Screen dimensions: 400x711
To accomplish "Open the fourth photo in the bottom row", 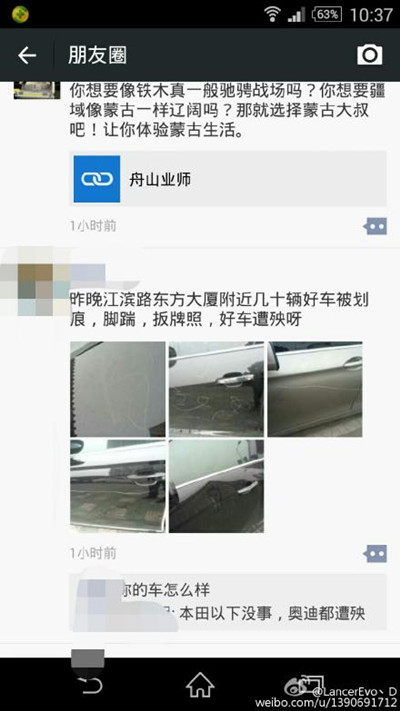I will click(x=118, y=486).
